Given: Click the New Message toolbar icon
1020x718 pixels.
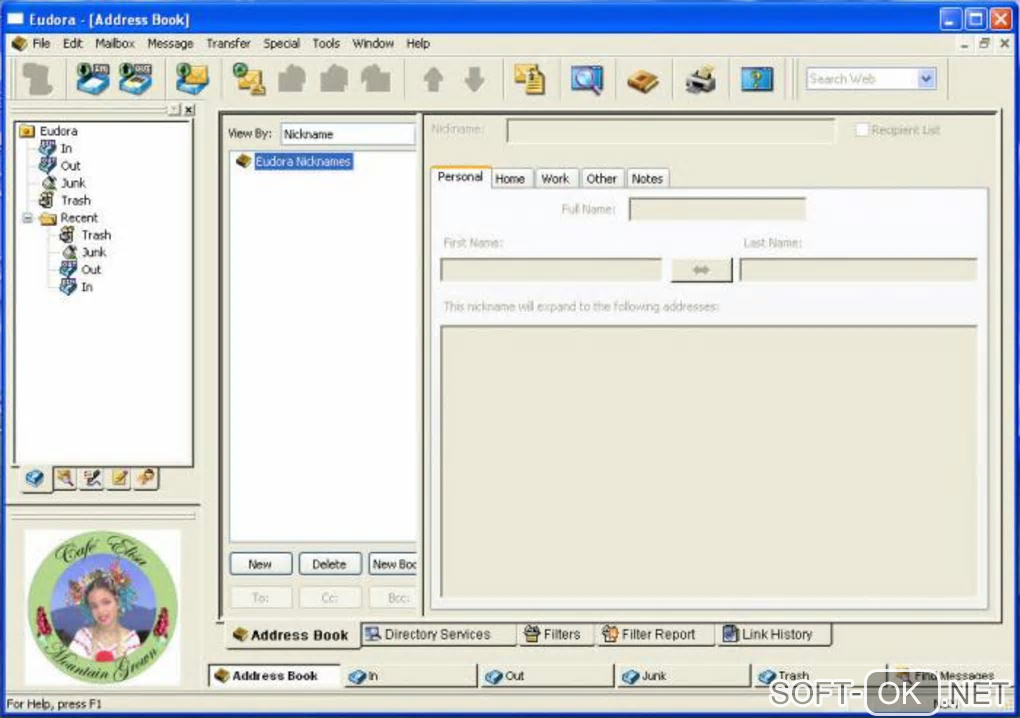Looking at the screenshot, I should click(248, 79).
